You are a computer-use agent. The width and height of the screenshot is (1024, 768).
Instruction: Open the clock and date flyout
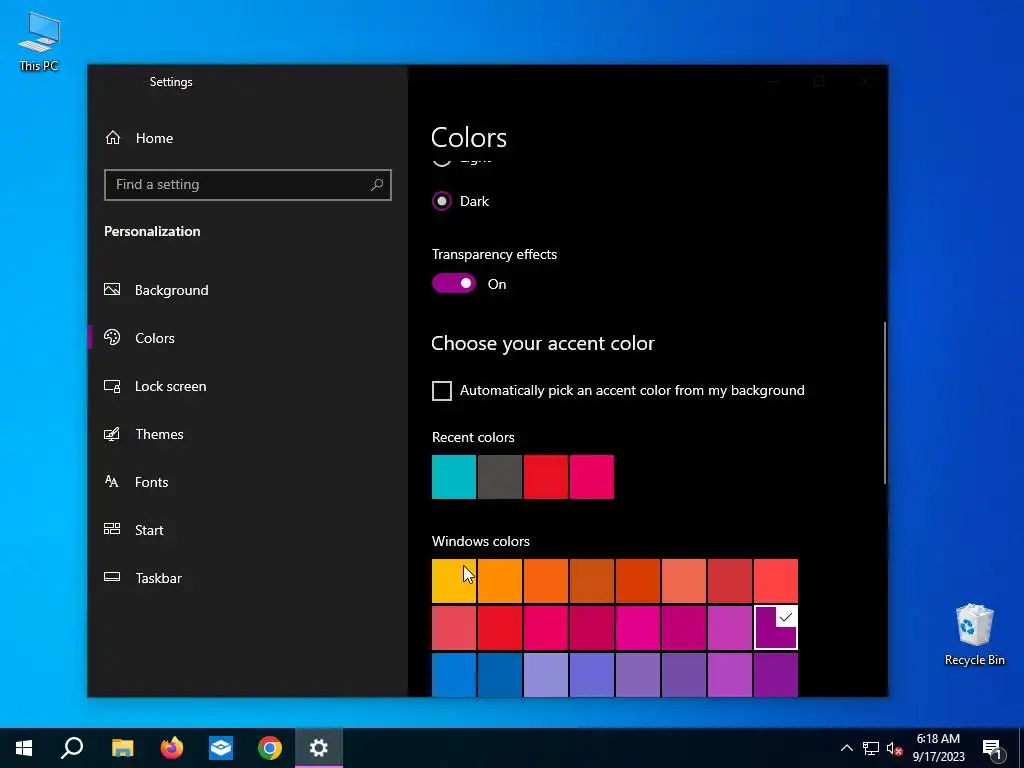(938, 748)
